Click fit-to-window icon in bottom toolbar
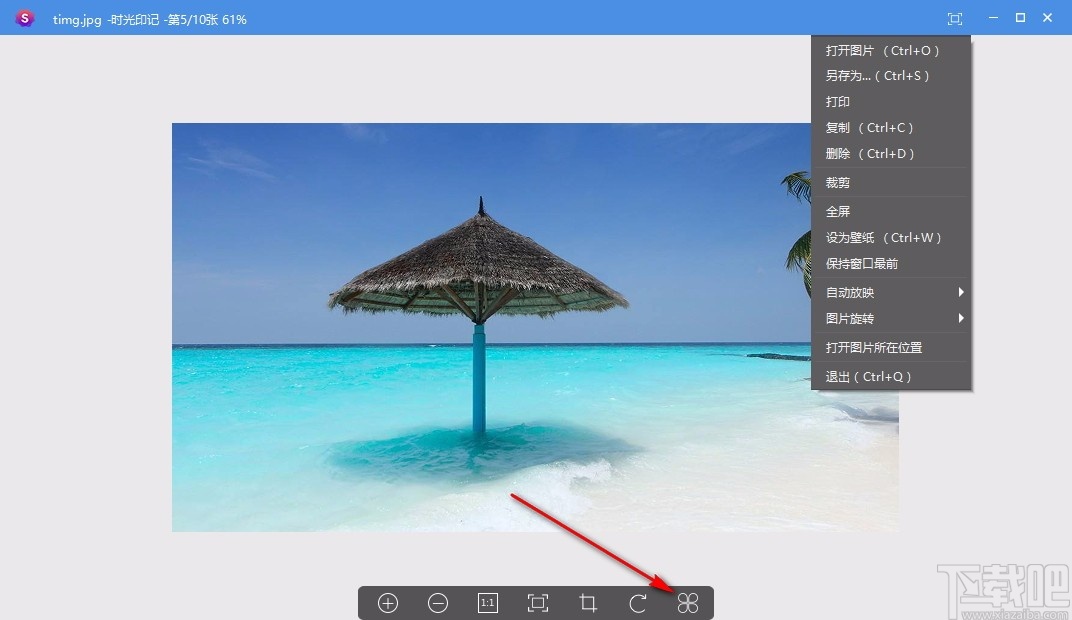Image resolution: width=1072 pixels, height=620 pixels. (538, 603)
